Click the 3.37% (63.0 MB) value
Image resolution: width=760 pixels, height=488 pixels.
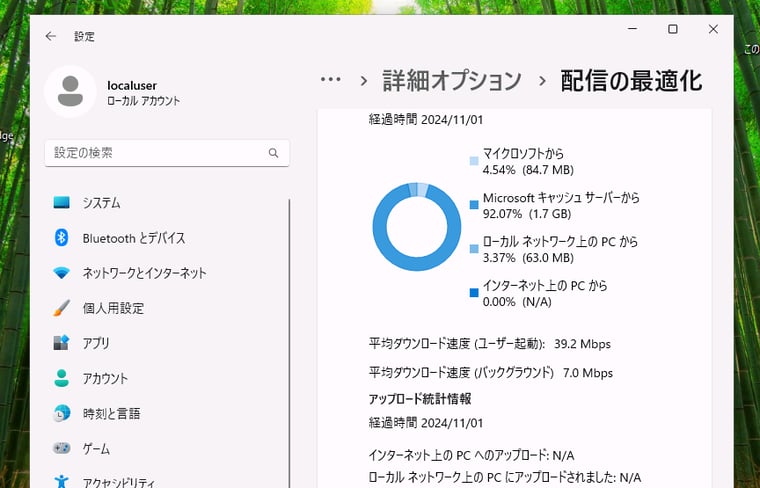coord(528,258)
